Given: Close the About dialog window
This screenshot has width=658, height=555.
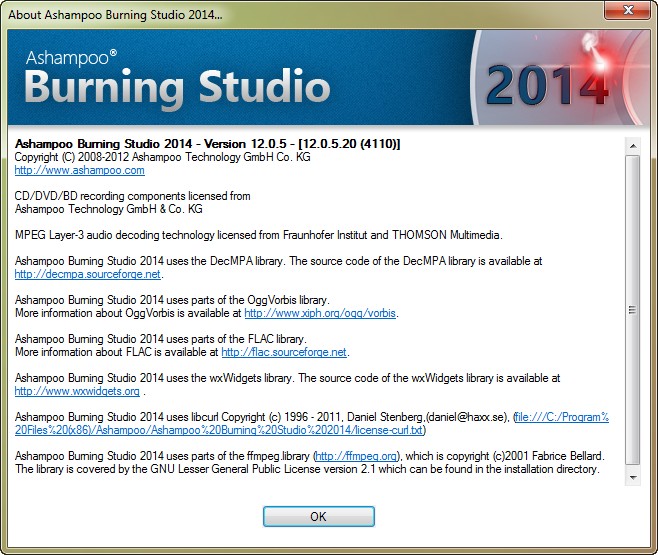Looking at the screenshot, I should 628,10.
